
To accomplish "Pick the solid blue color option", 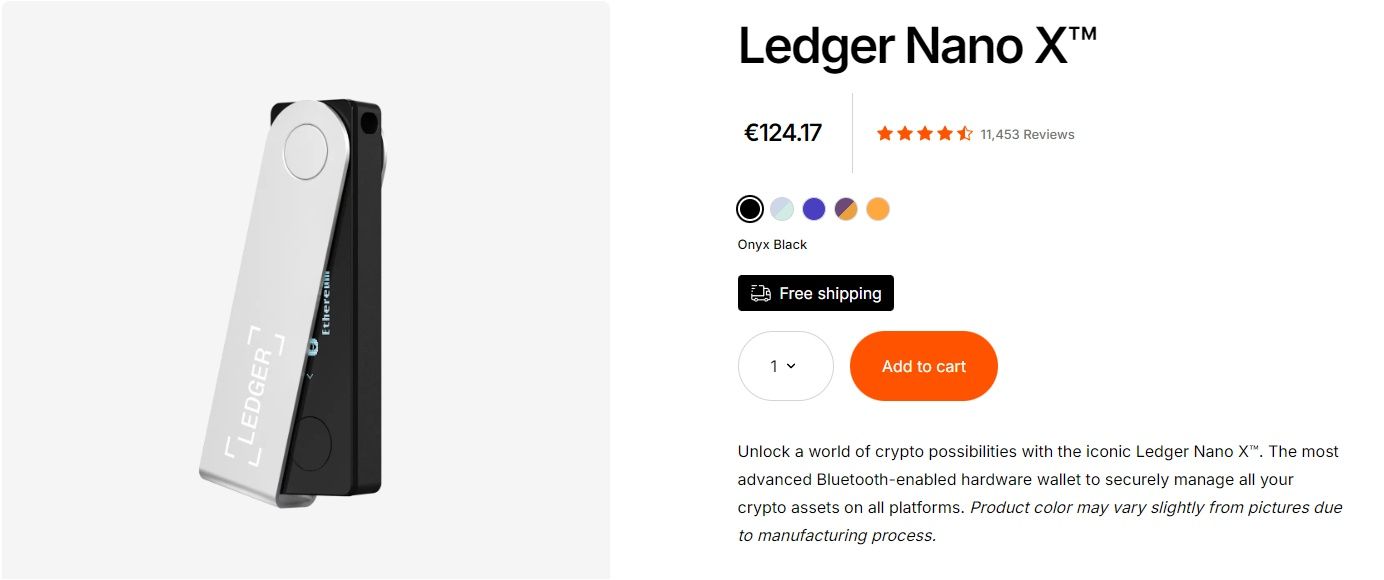I will coord(814,209).
